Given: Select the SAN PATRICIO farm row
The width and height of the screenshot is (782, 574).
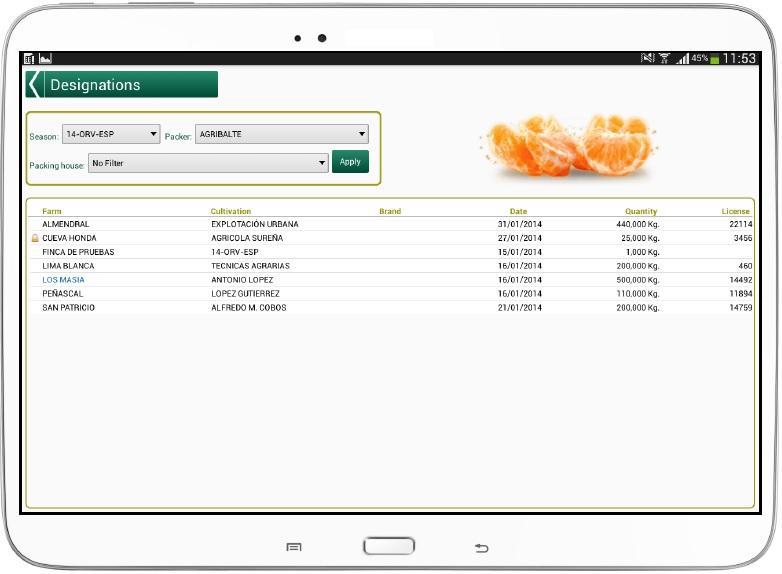Looking at the screenshot, I should click(391, 308).
